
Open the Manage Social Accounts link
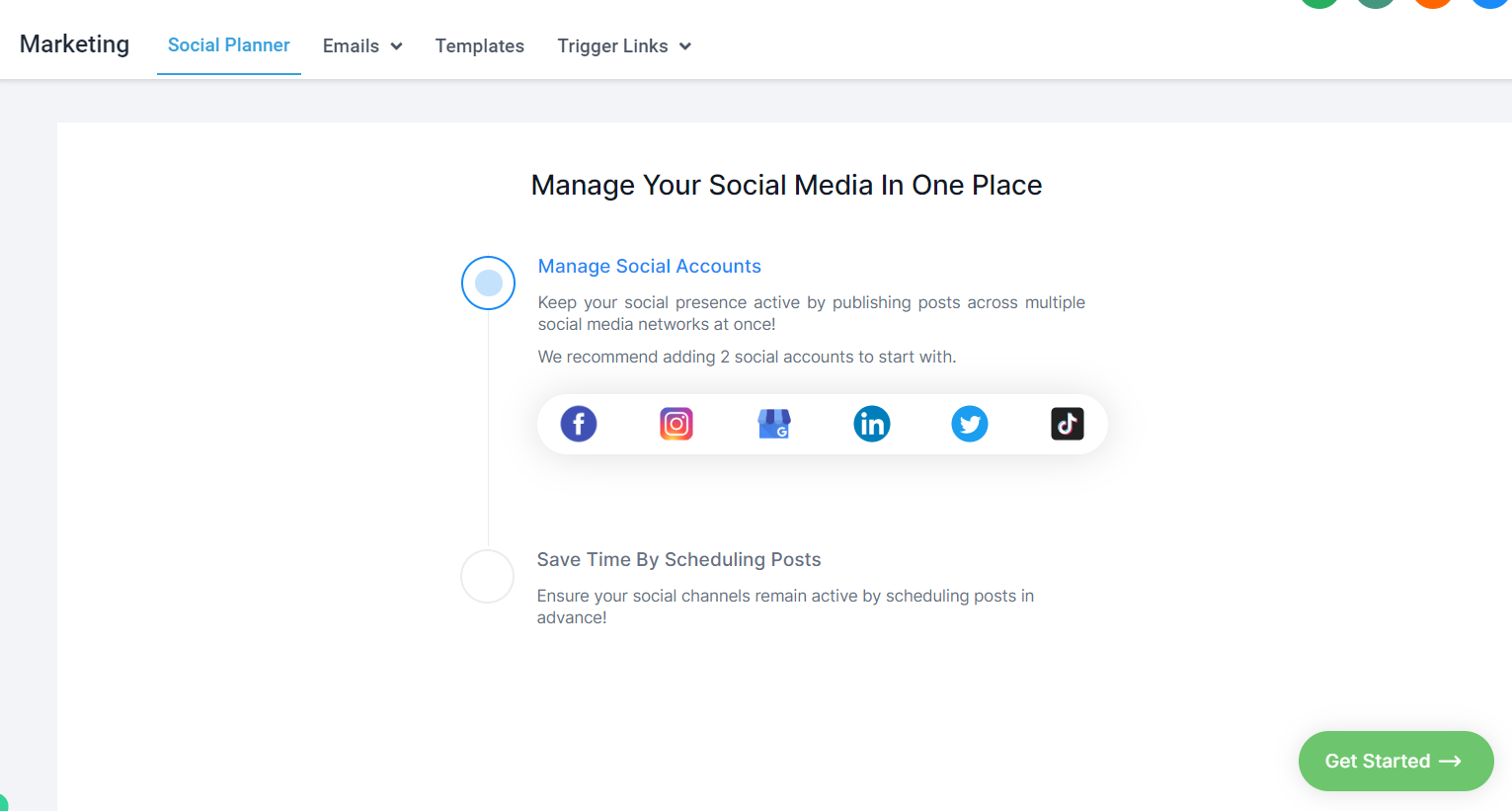(x=650, y=266)
